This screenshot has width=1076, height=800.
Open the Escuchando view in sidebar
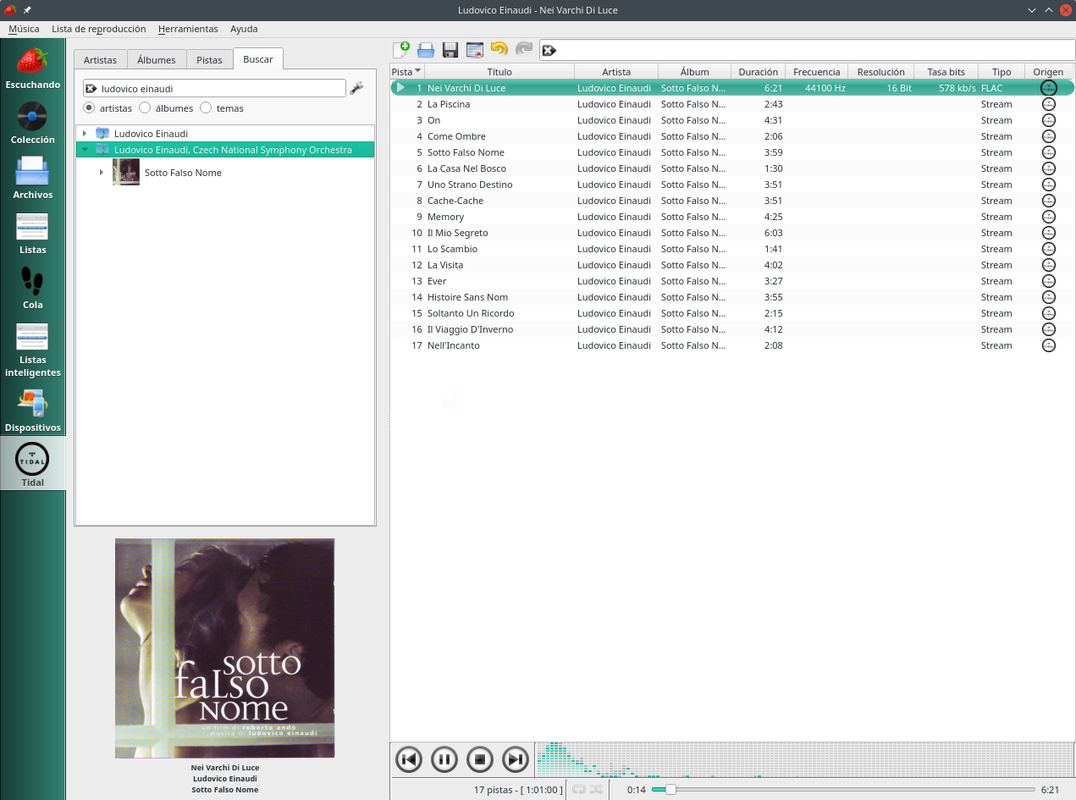(x=32, y=67)
